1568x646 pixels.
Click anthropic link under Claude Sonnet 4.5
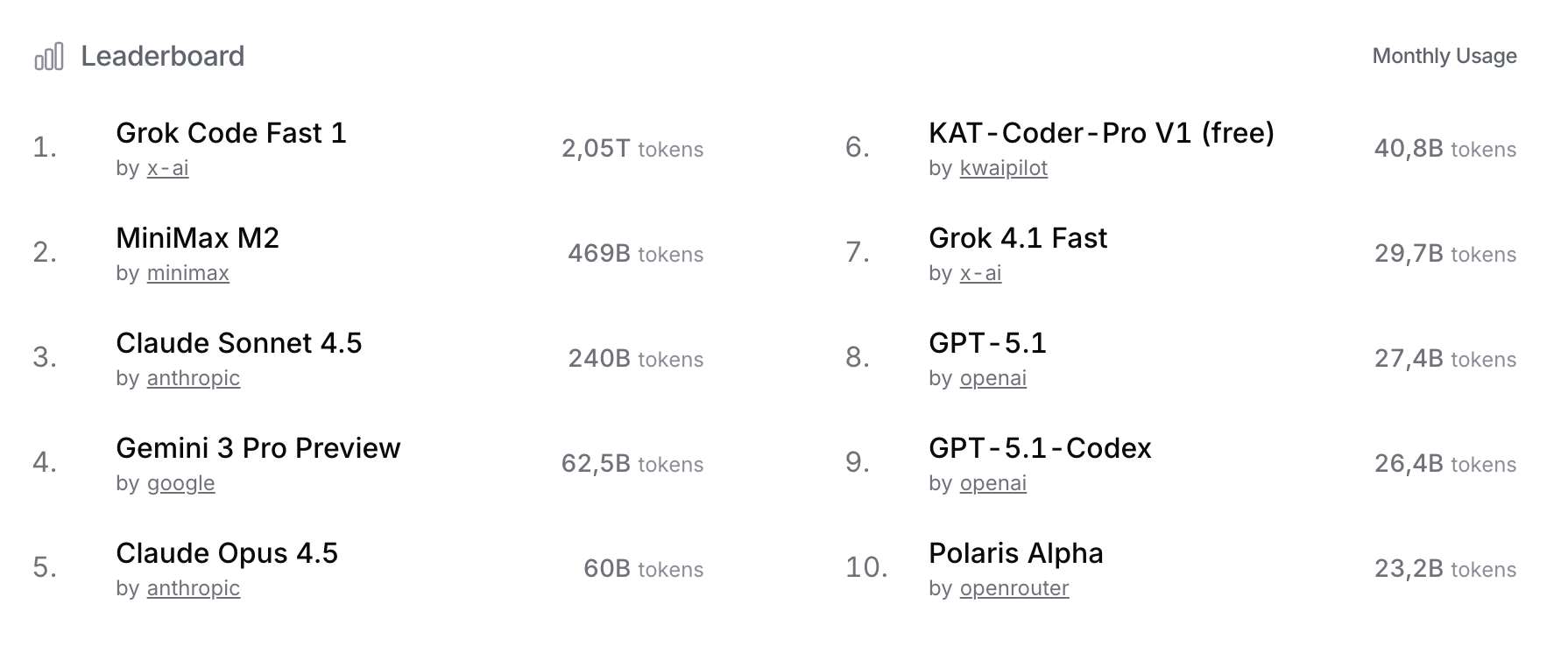pyautogui.click(x=193, y=378)
